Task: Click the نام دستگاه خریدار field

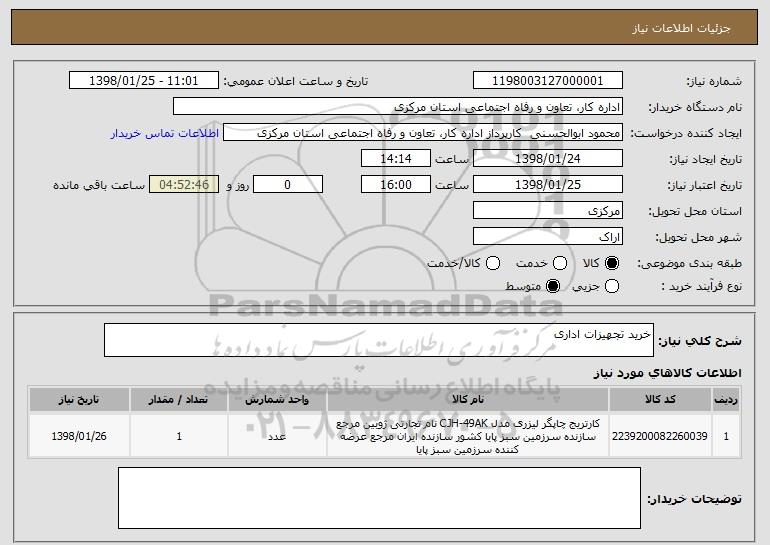Action: pyautogui.click(x=398, y=107)
